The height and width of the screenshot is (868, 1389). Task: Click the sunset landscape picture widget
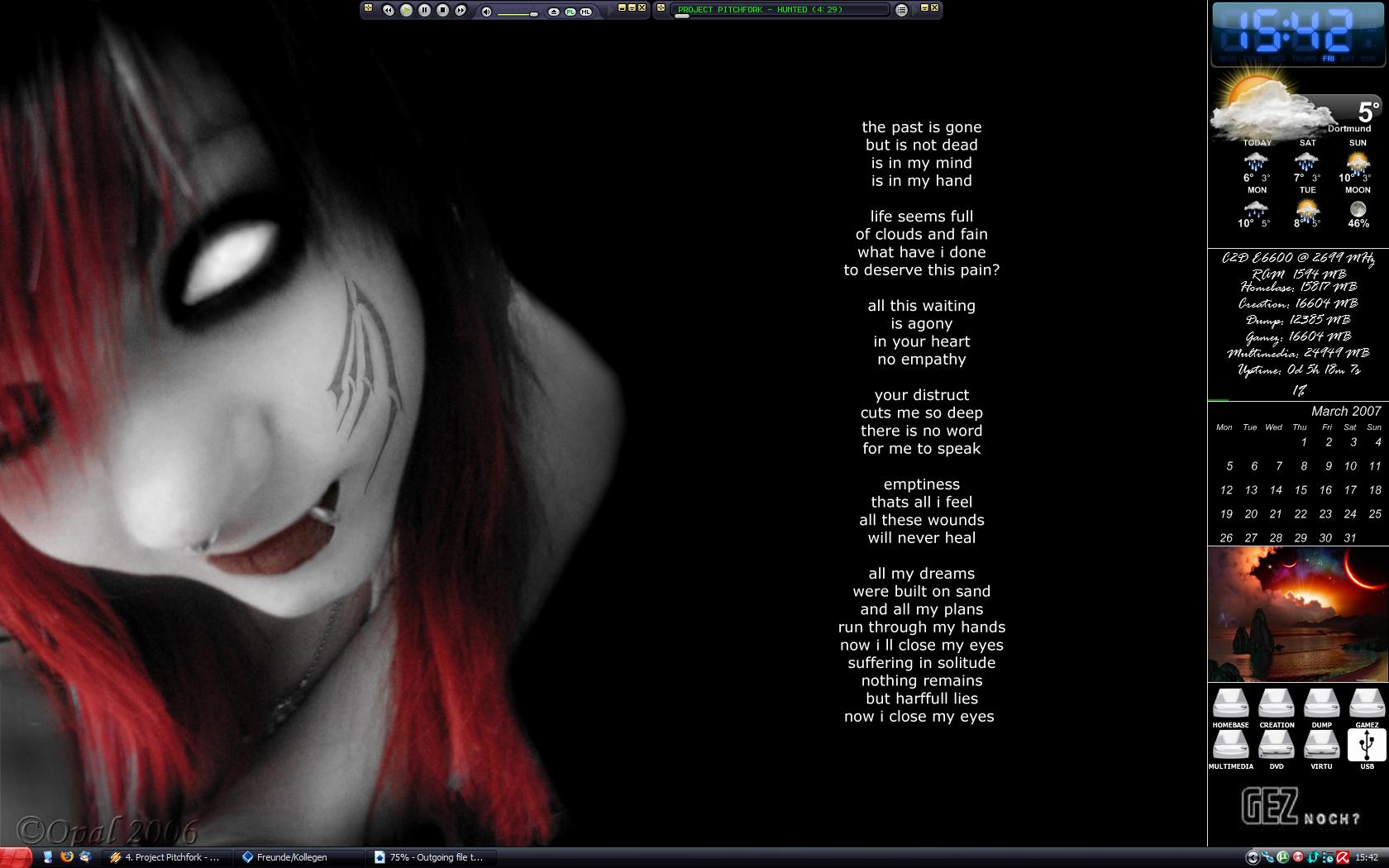1298,614
